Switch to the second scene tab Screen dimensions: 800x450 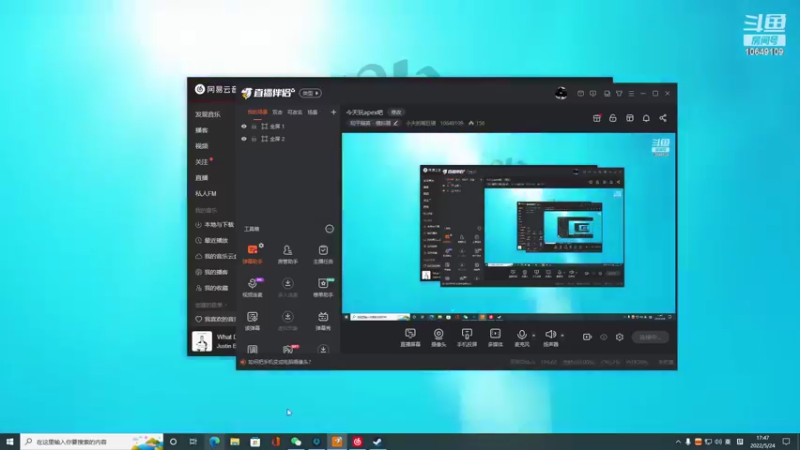click(277, 112)
